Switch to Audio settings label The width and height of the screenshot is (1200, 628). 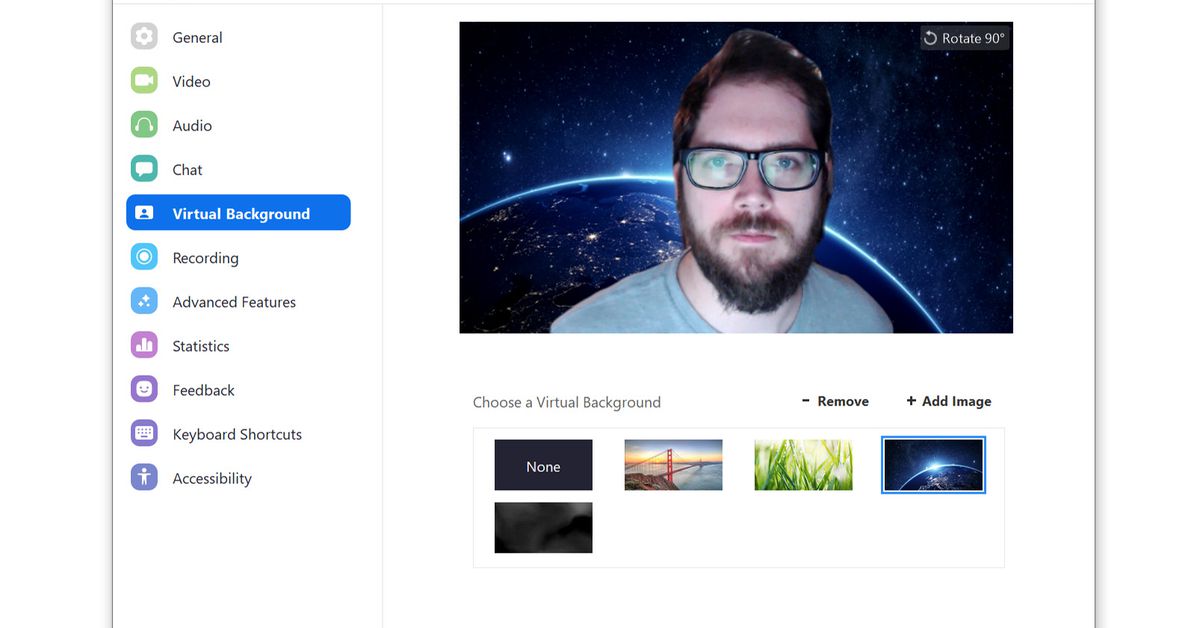coord(192,125)
